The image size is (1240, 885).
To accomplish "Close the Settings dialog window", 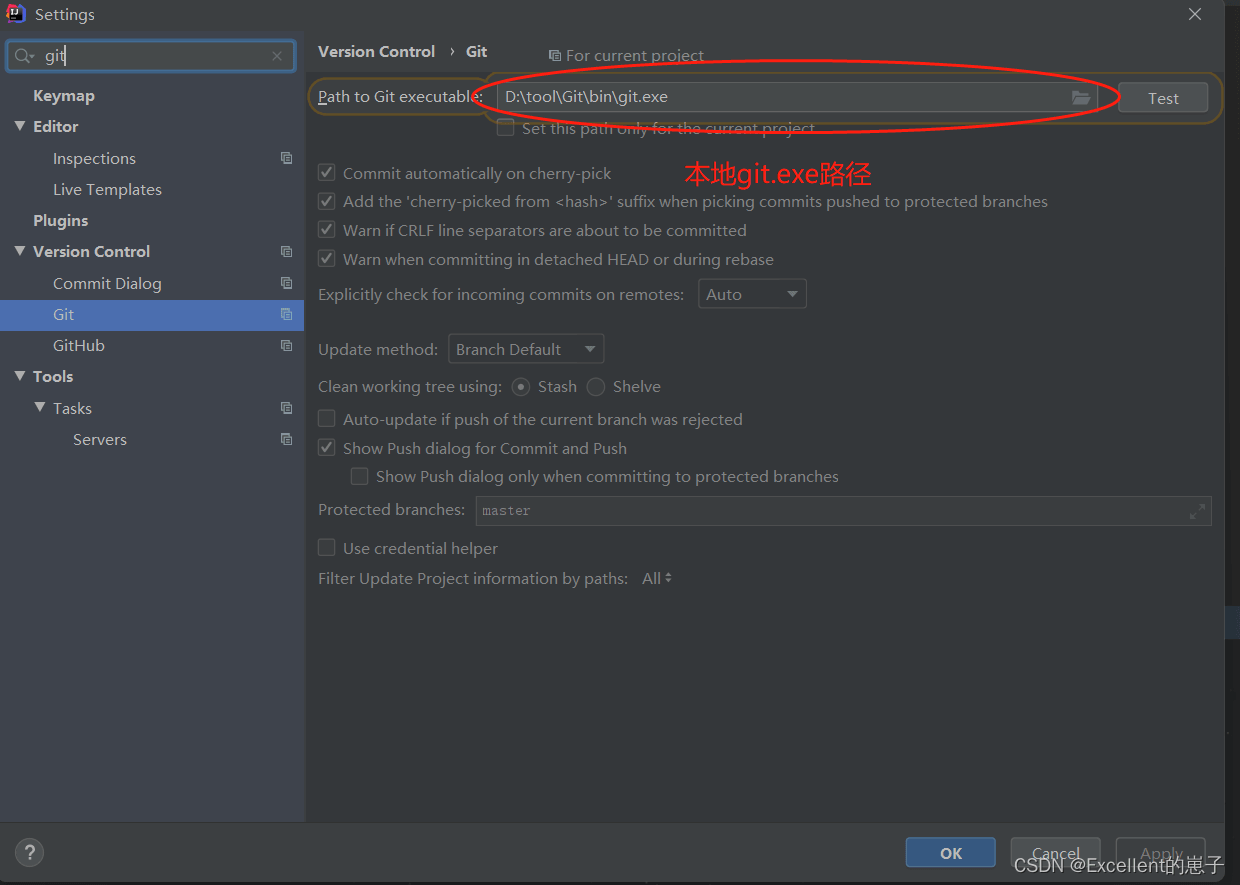I will [1195, 14].
